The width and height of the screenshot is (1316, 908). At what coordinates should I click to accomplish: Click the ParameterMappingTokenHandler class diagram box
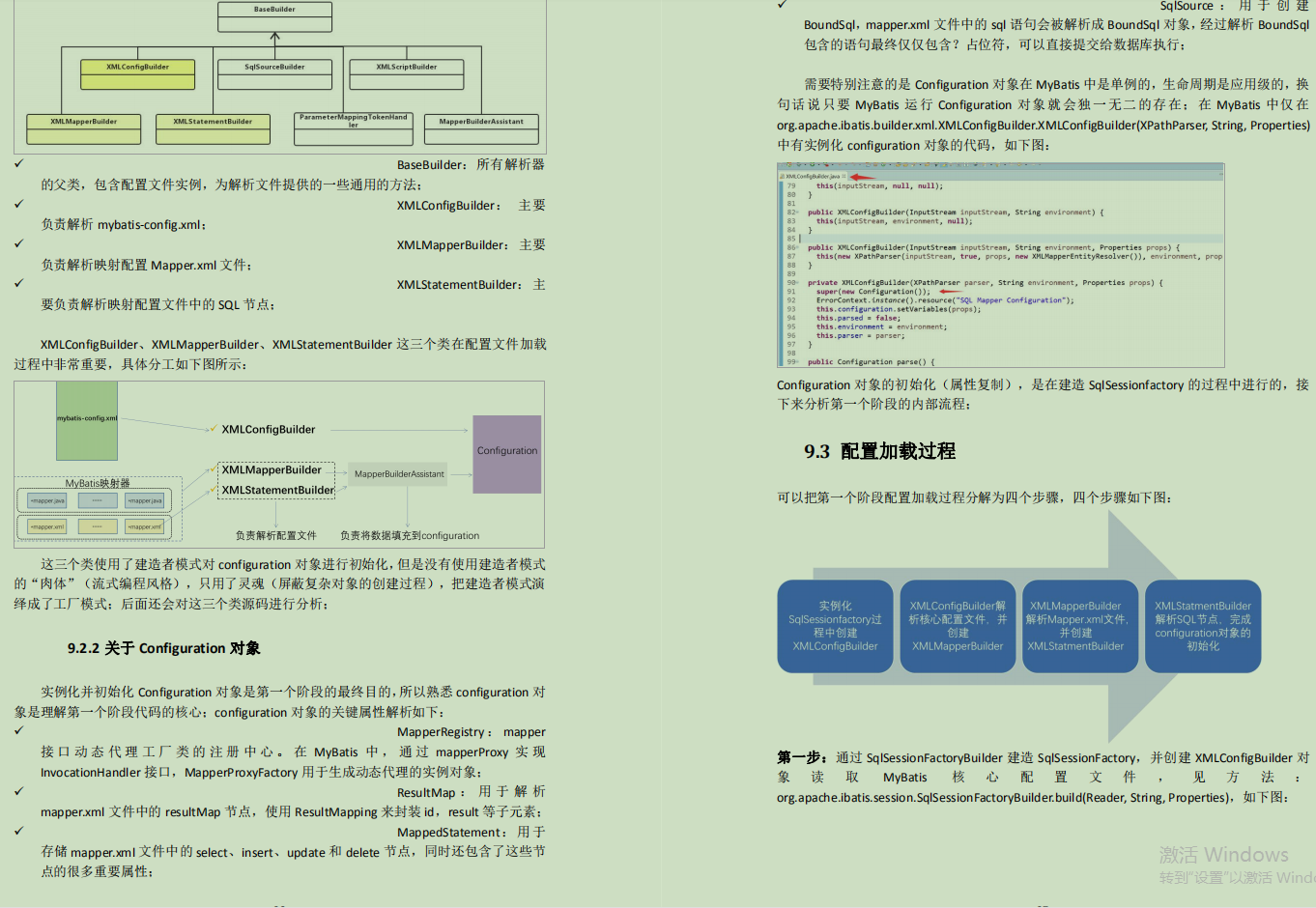tap(354, 128)
